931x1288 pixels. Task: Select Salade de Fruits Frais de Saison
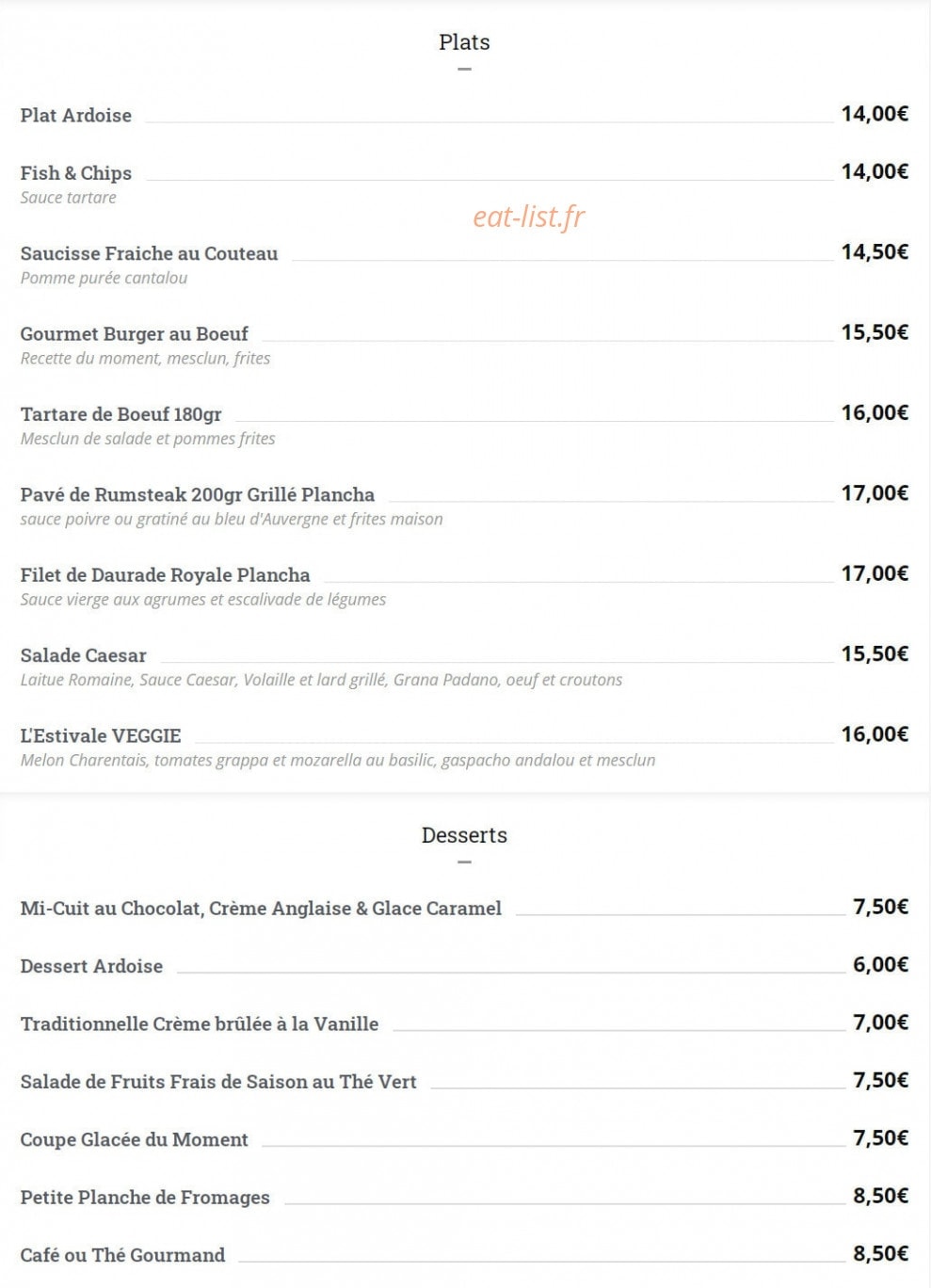tap(218, 1082)
